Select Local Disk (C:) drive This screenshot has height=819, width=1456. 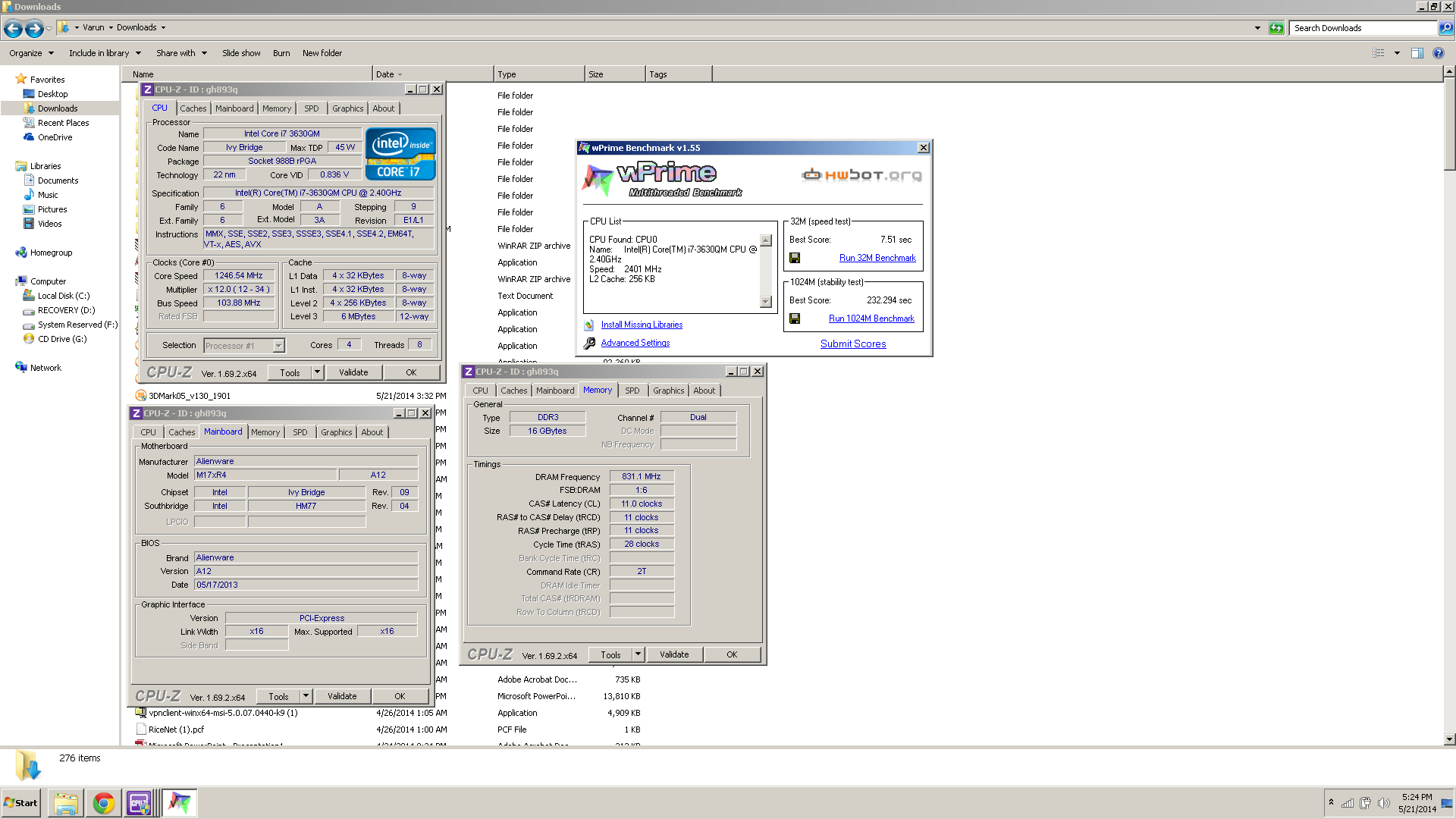click(64, 296)
